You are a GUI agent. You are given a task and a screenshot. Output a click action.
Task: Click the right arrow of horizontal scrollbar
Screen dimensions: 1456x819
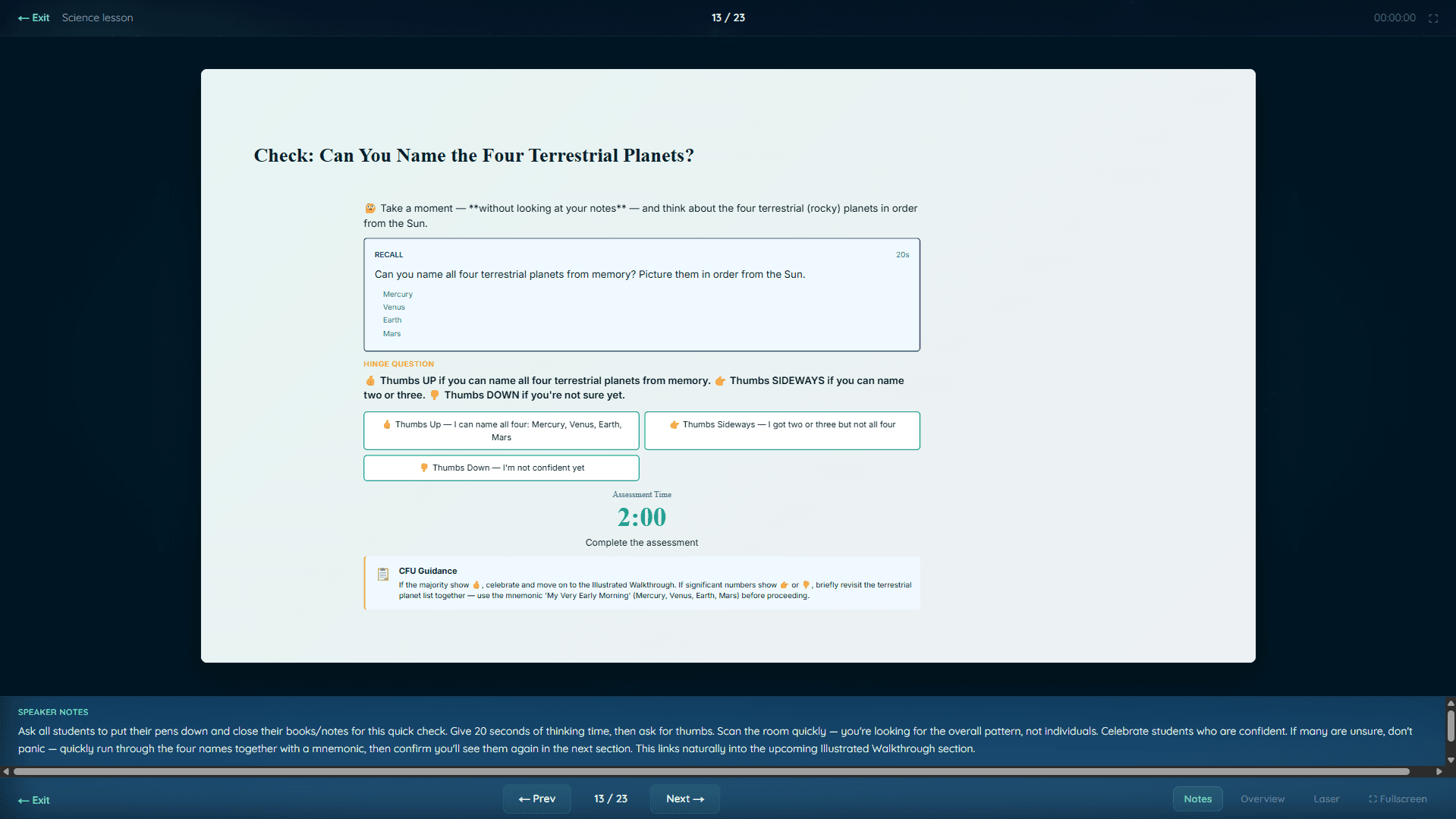[x=1439, y=771]
